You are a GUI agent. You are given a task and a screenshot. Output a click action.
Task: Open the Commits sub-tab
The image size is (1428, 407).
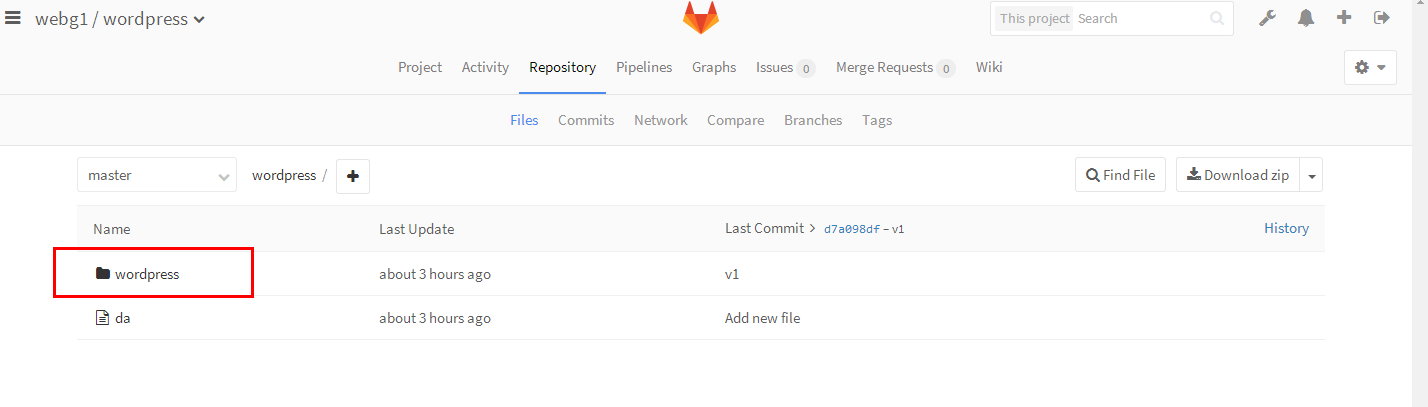(586, 120)
